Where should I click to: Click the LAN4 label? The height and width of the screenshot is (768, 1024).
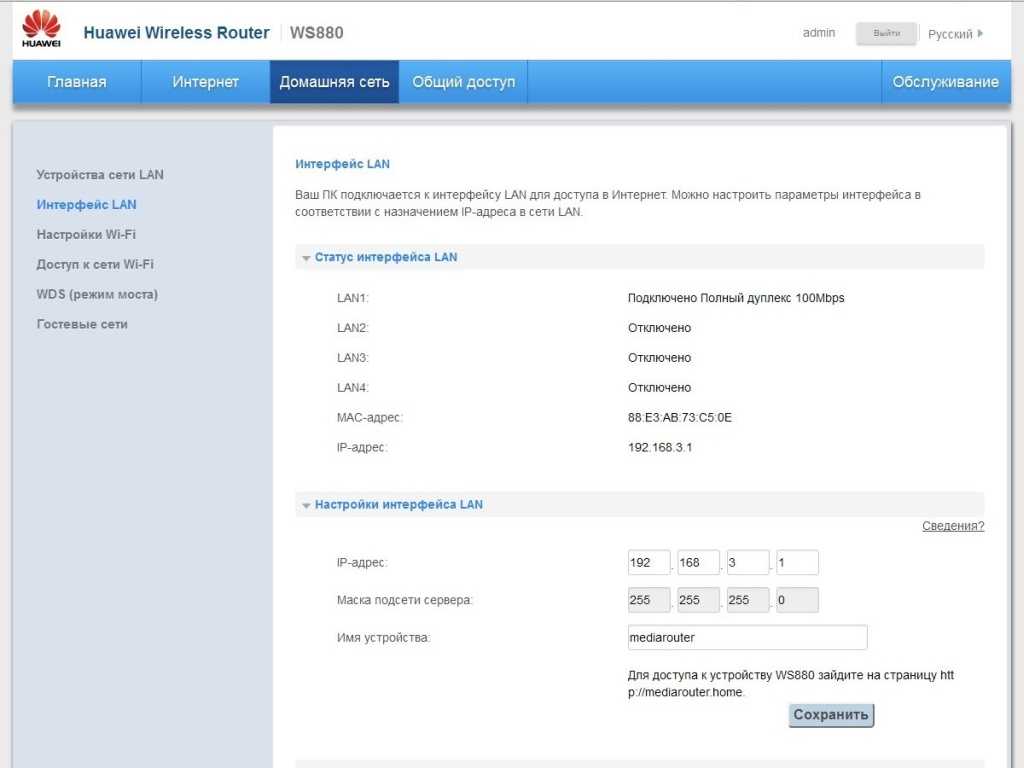click(x=353, y=388)
